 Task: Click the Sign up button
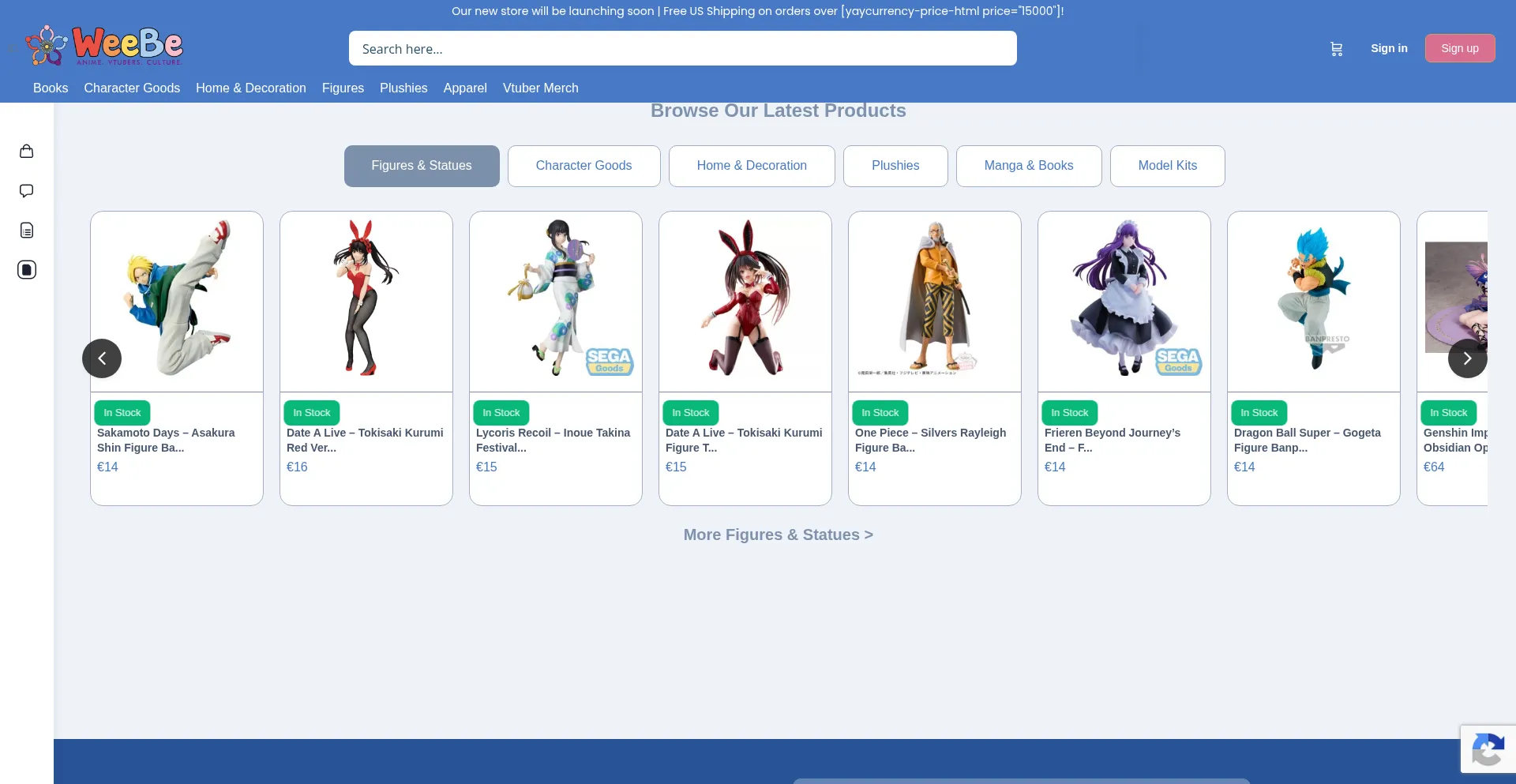coord(1460,48)
